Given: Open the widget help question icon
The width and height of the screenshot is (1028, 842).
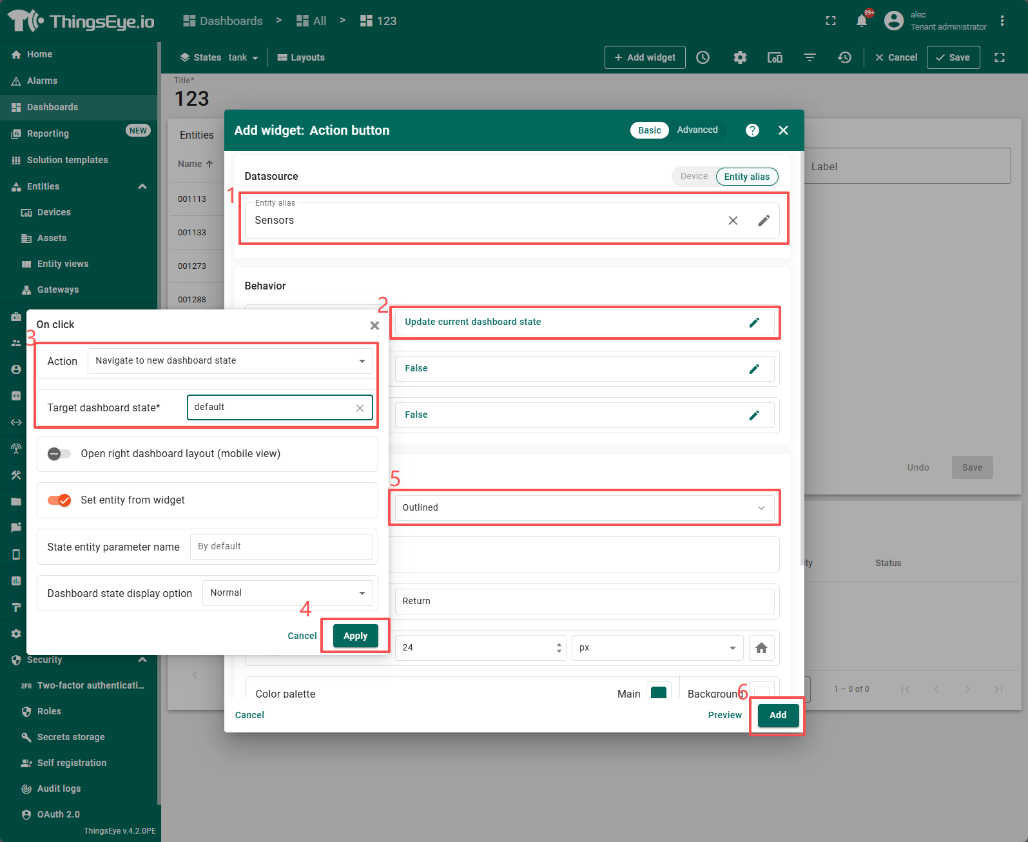Looking at the screenshot, I should point(752,130).
